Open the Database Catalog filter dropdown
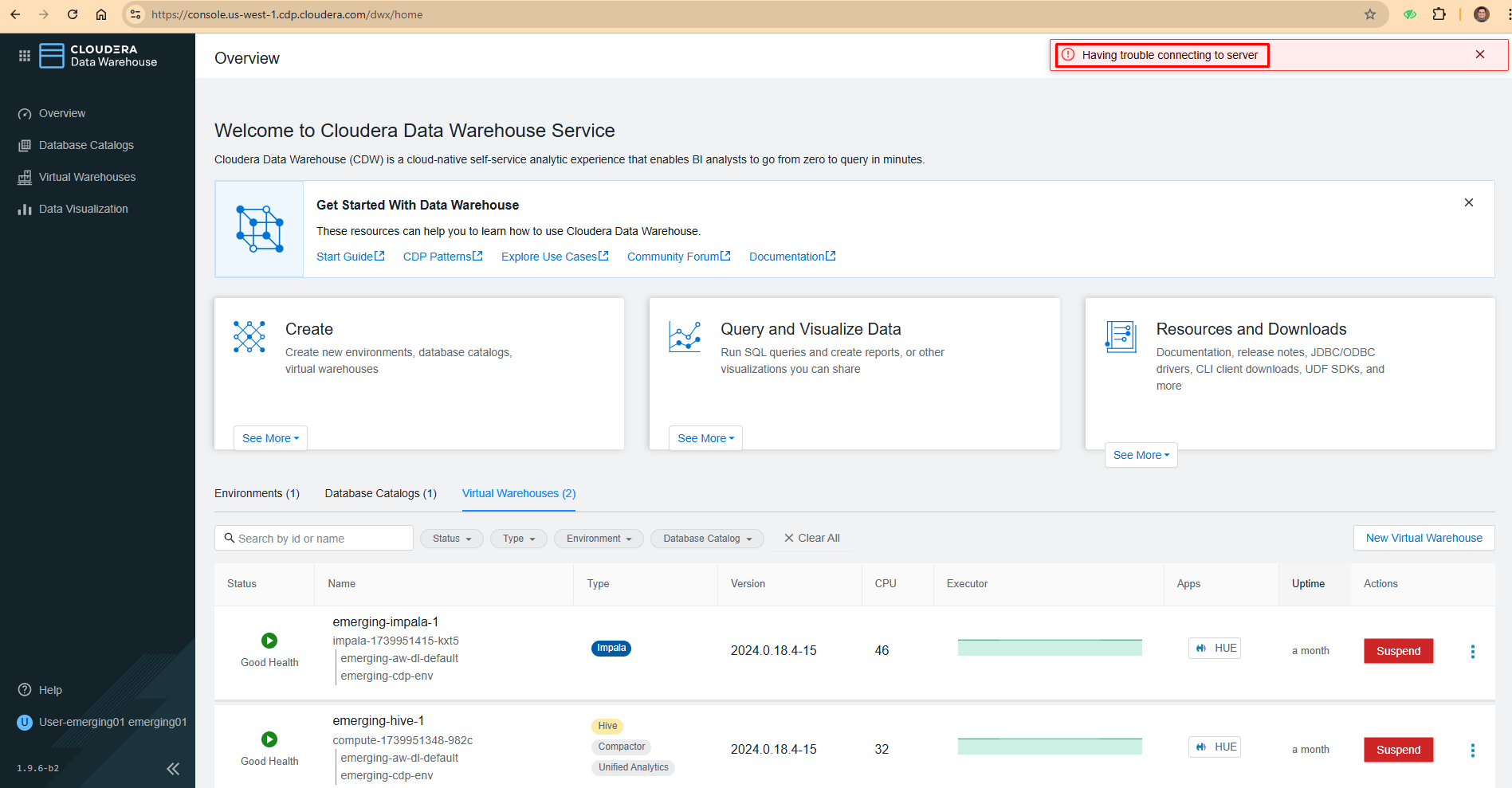The height and width of the screenshot is (788, 1512). tap(707, 539)
